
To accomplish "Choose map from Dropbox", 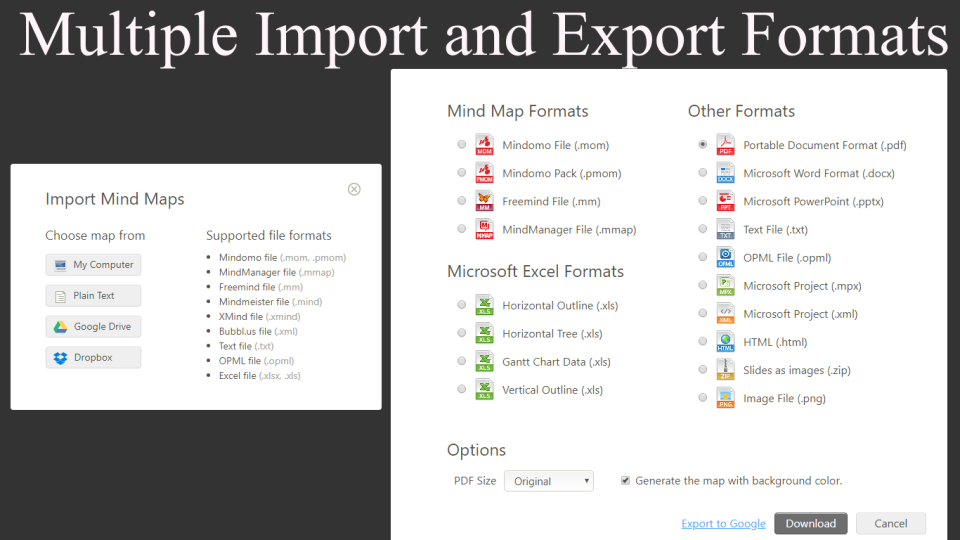I will coord(93,358).
